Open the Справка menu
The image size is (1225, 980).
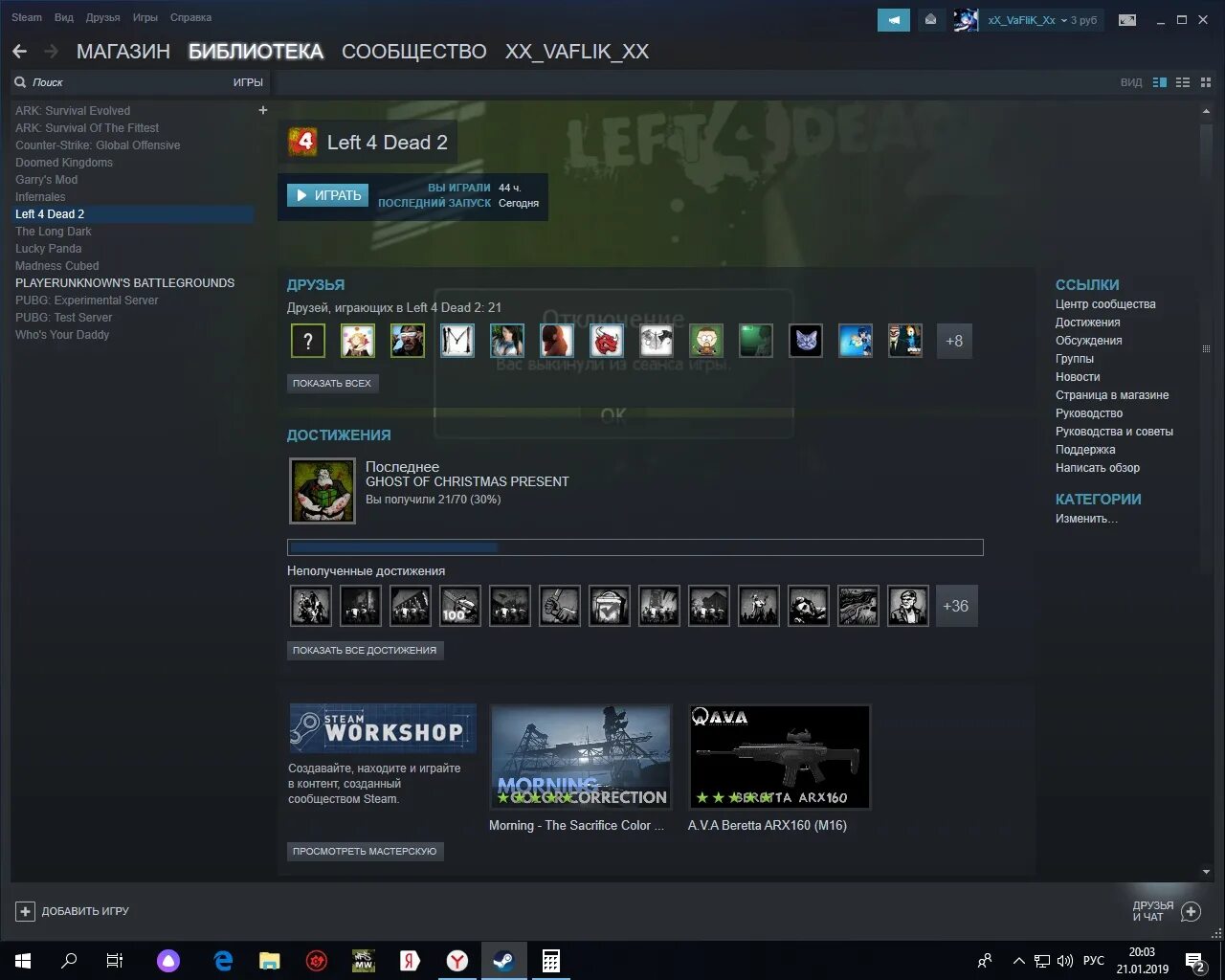[190, 17]
